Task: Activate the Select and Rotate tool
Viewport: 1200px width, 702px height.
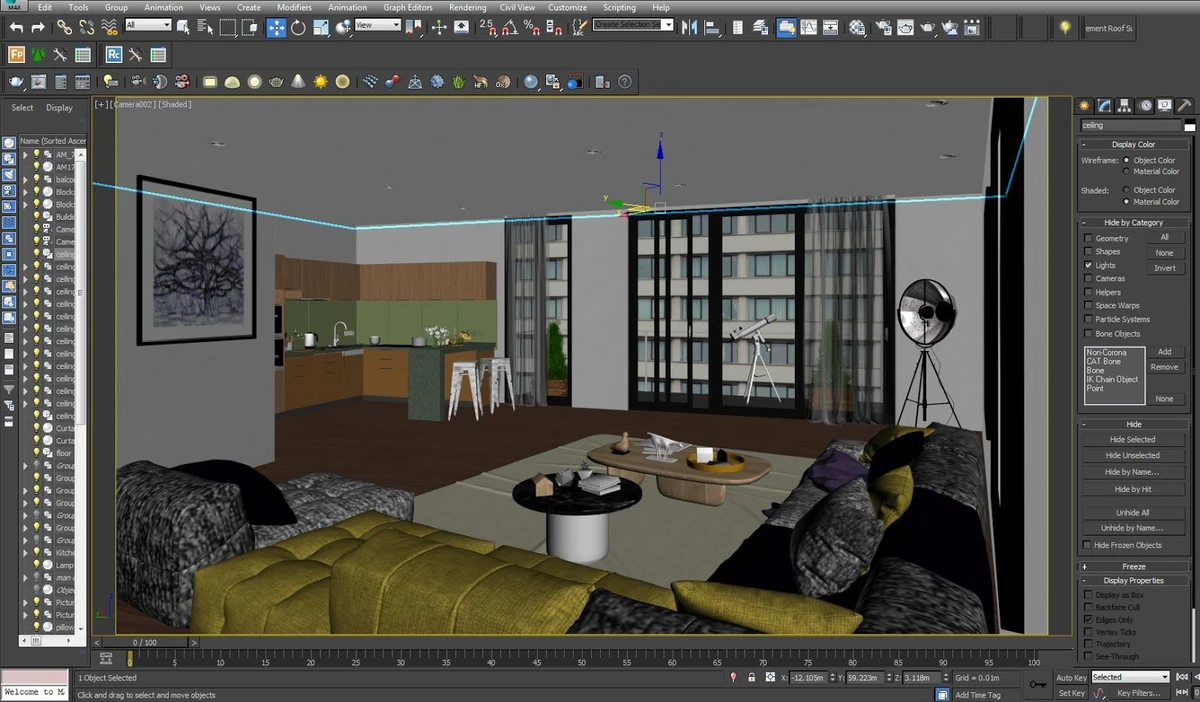Action: pyautogui.click(x=298, y=27)
